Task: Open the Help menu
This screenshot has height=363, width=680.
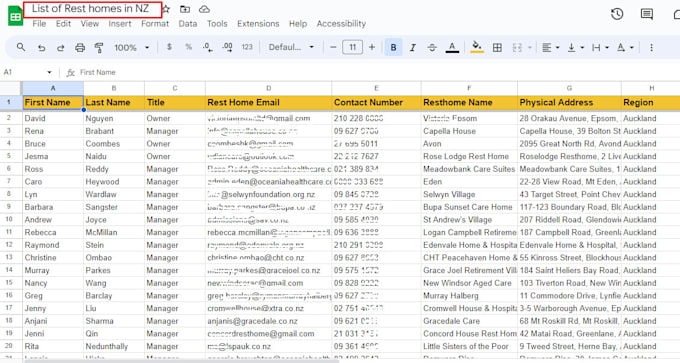Action: point(298,23)
